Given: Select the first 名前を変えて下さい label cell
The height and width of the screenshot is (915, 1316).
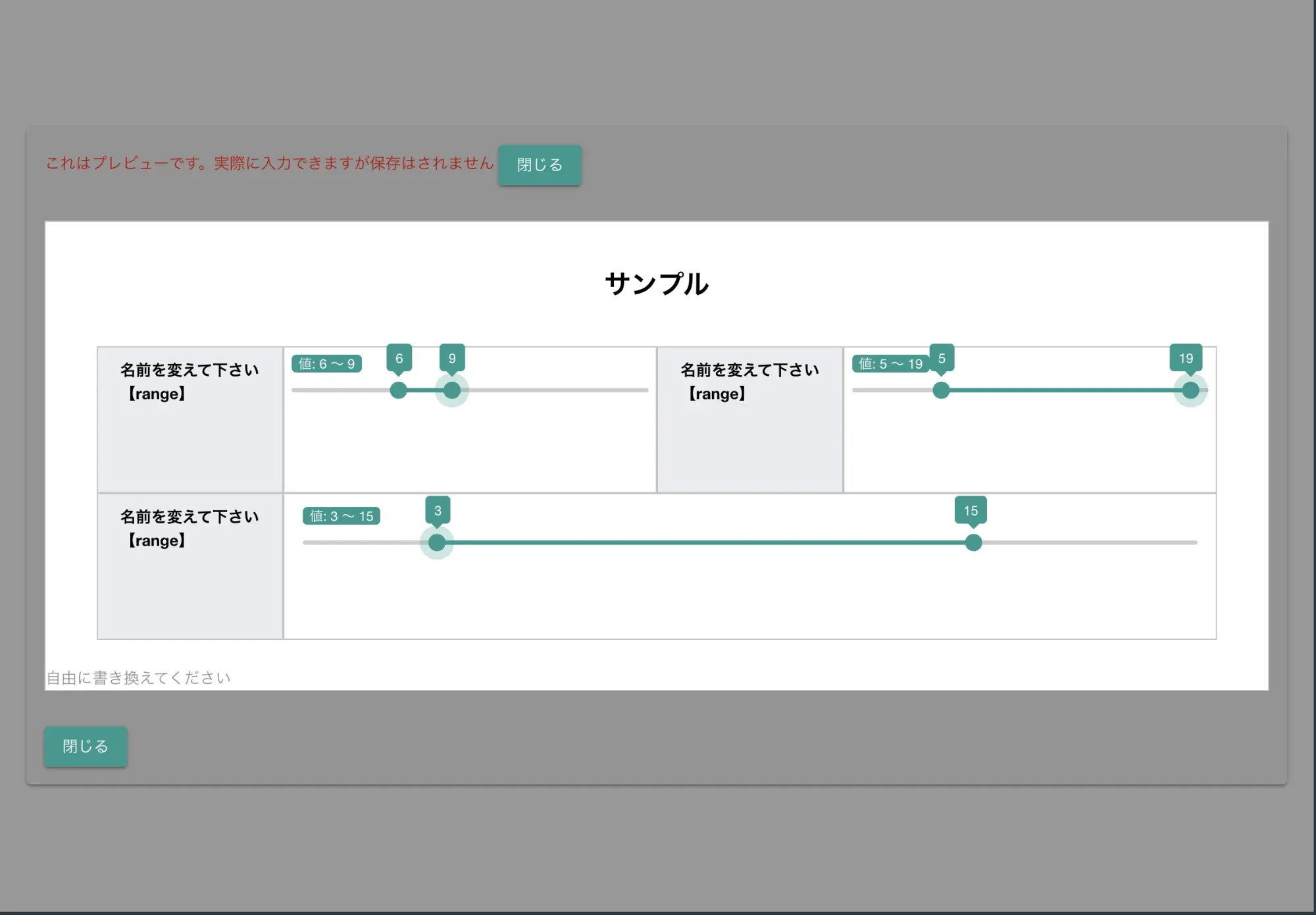Looking at the screenshot, I should (190, 382).
